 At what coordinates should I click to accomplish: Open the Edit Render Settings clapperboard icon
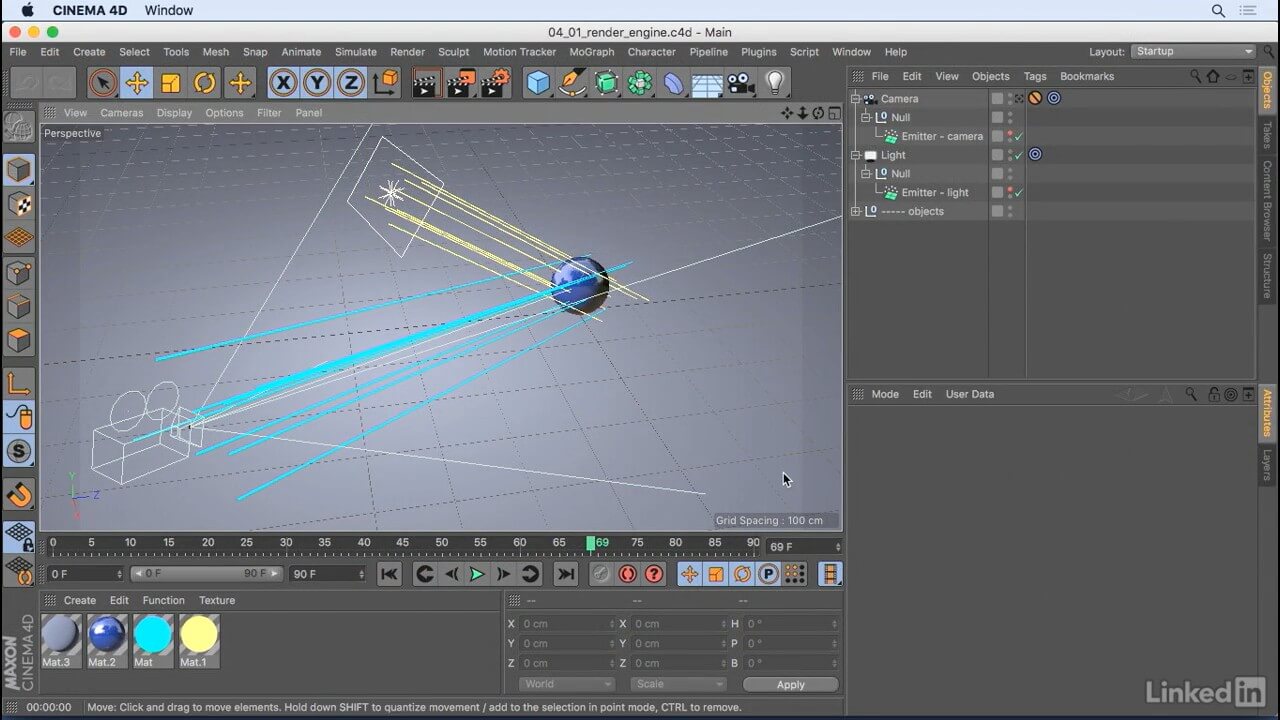[495, 83]
